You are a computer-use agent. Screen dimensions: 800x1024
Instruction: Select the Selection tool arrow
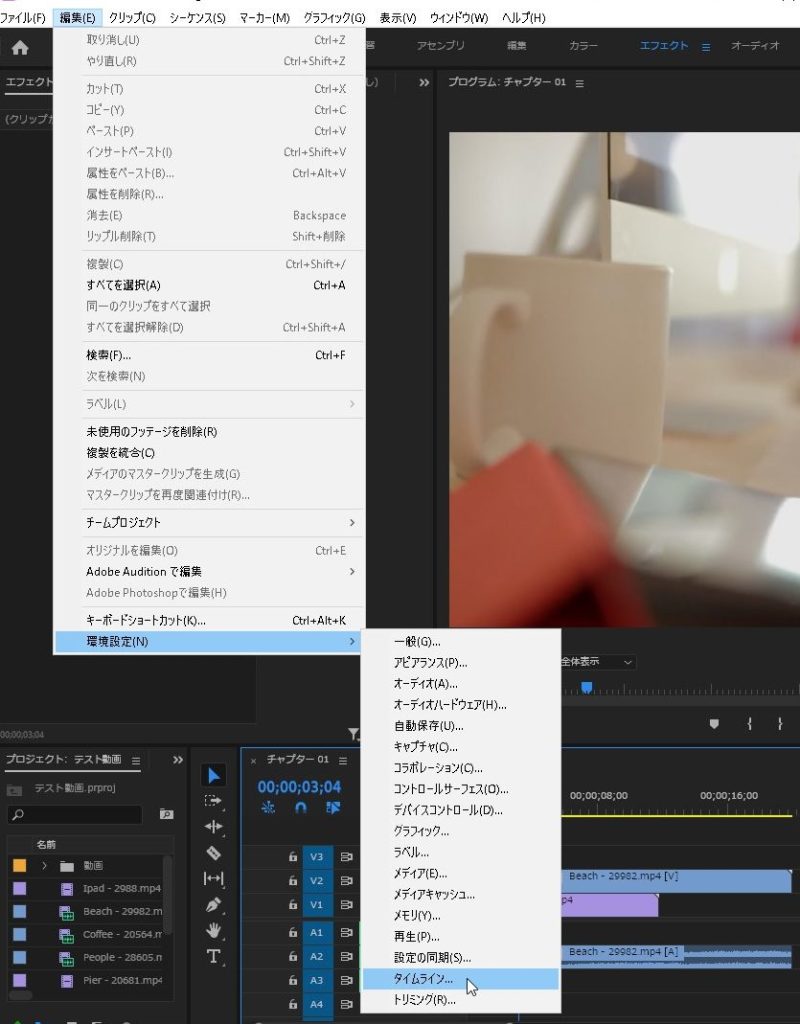pos(214,775)
